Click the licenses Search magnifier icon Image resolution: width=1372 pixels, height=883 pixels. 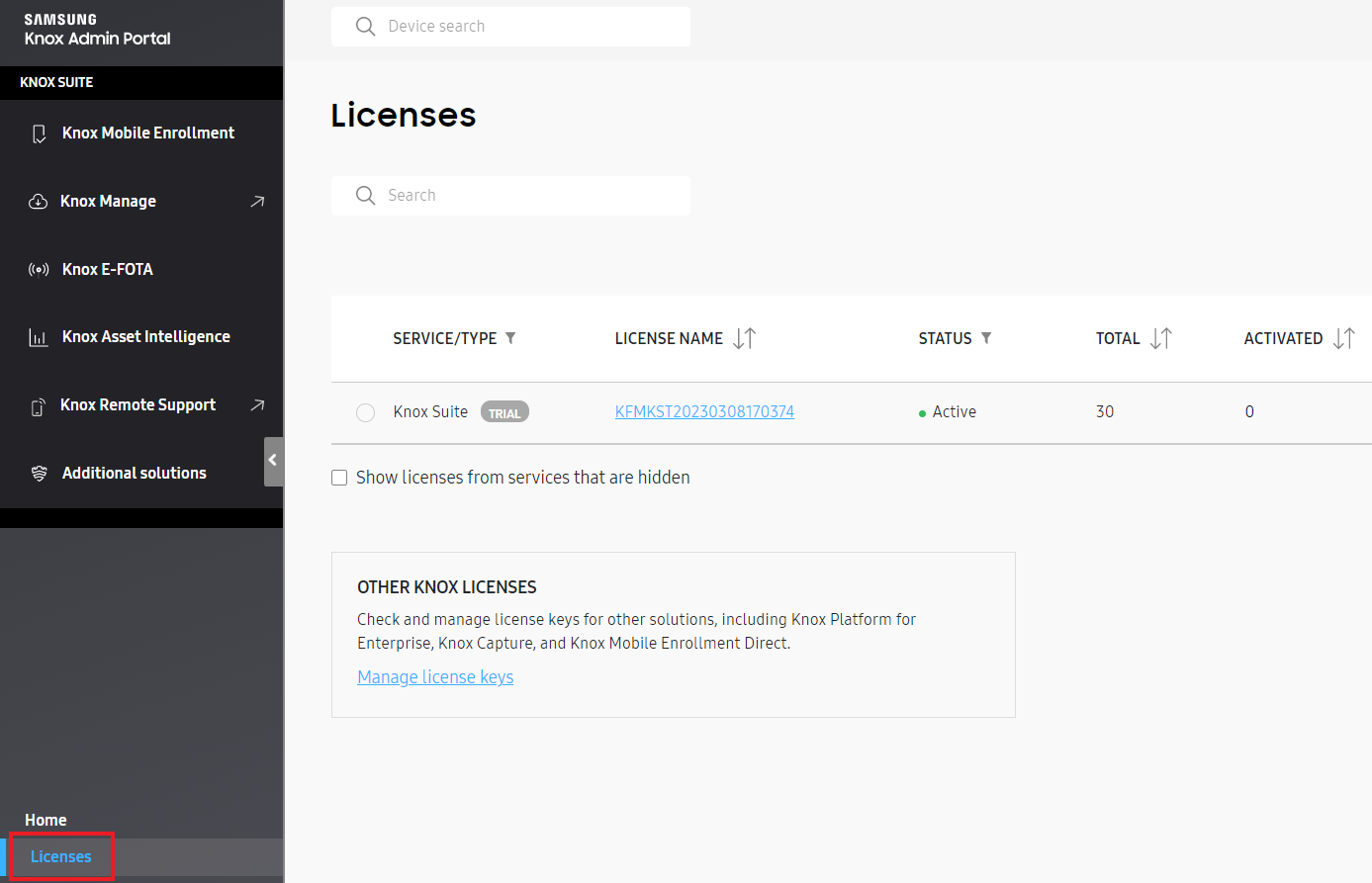coord(365,196)
